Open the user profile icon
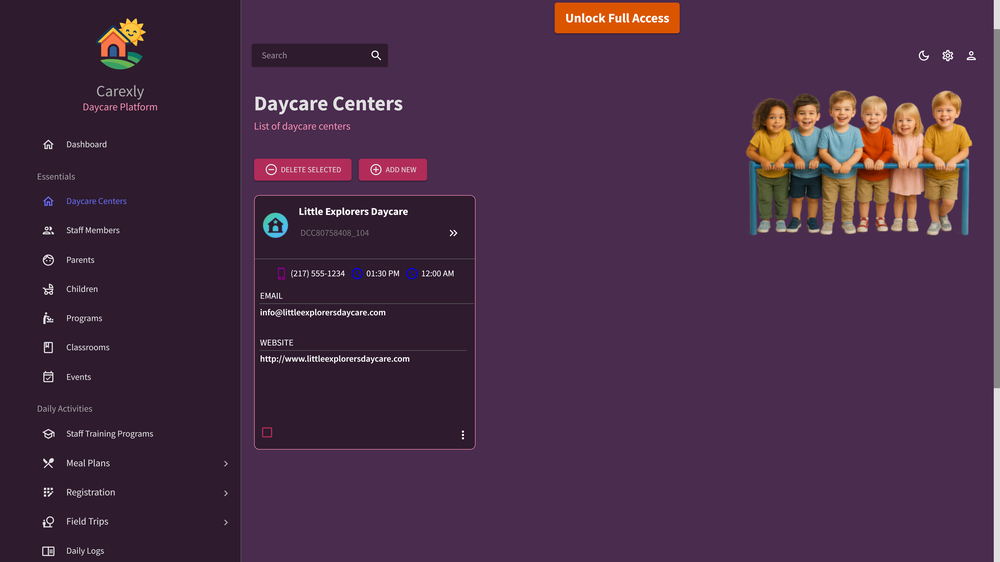This screenshot has height=562, width=1000. tap(971, 55)
